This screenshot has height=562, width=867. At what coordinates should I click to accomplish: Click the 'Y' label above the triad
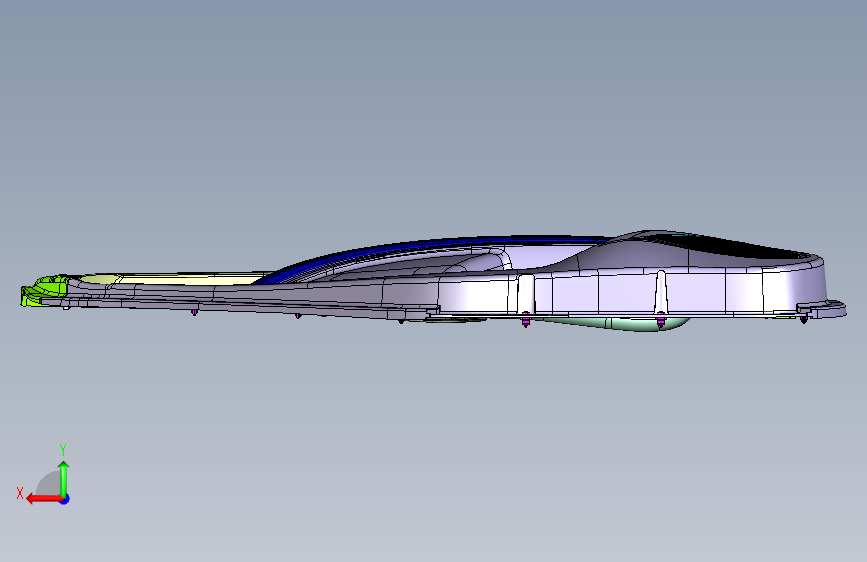pyautogui.click(x=63, y=450)
